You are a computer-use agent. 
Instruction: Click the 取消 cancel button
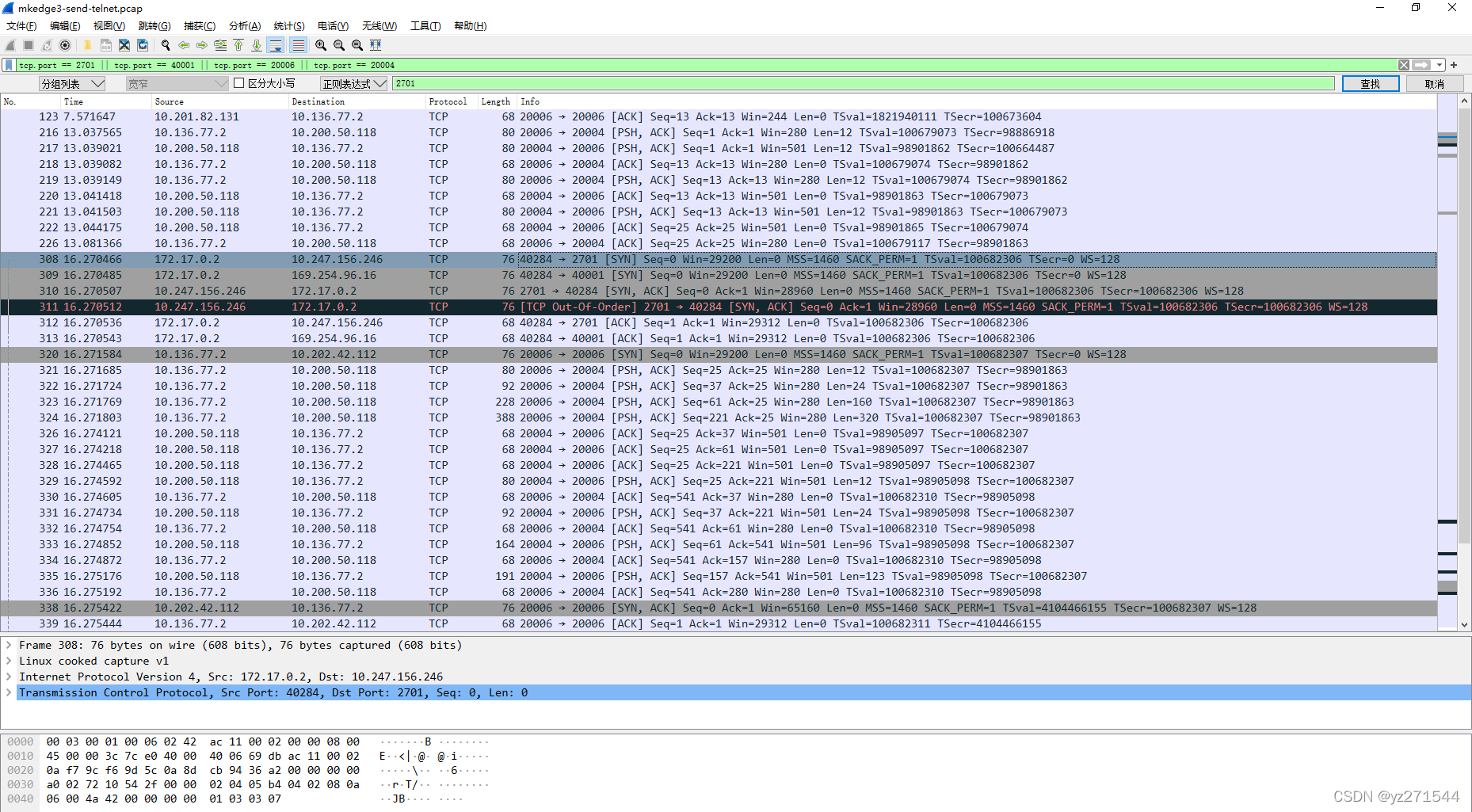pyautogui.click(x=1434, y=84)
